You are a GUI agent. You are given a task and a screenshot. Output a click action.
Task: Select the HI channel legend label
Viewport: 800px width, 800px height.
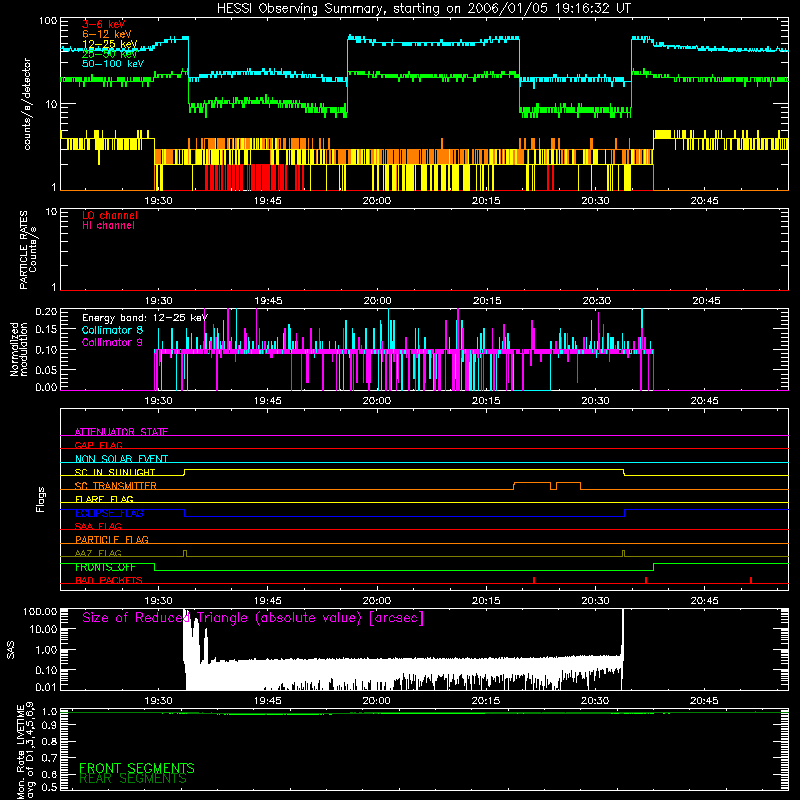[x=108, y=226]
